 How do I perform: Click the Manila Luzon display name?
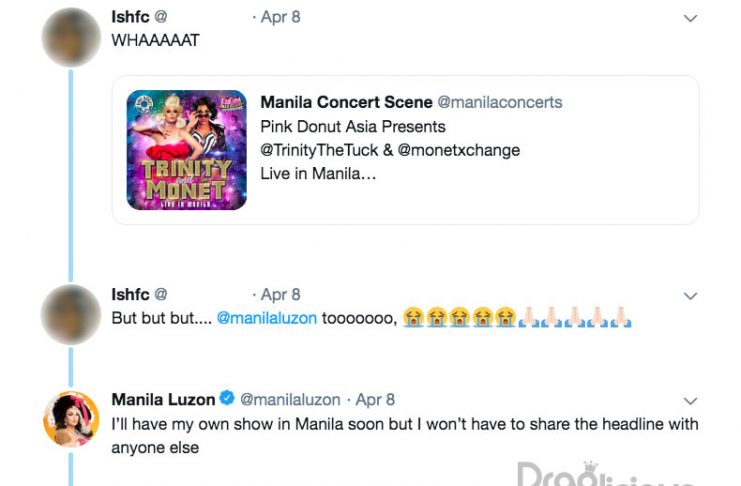tap(164, 399)
